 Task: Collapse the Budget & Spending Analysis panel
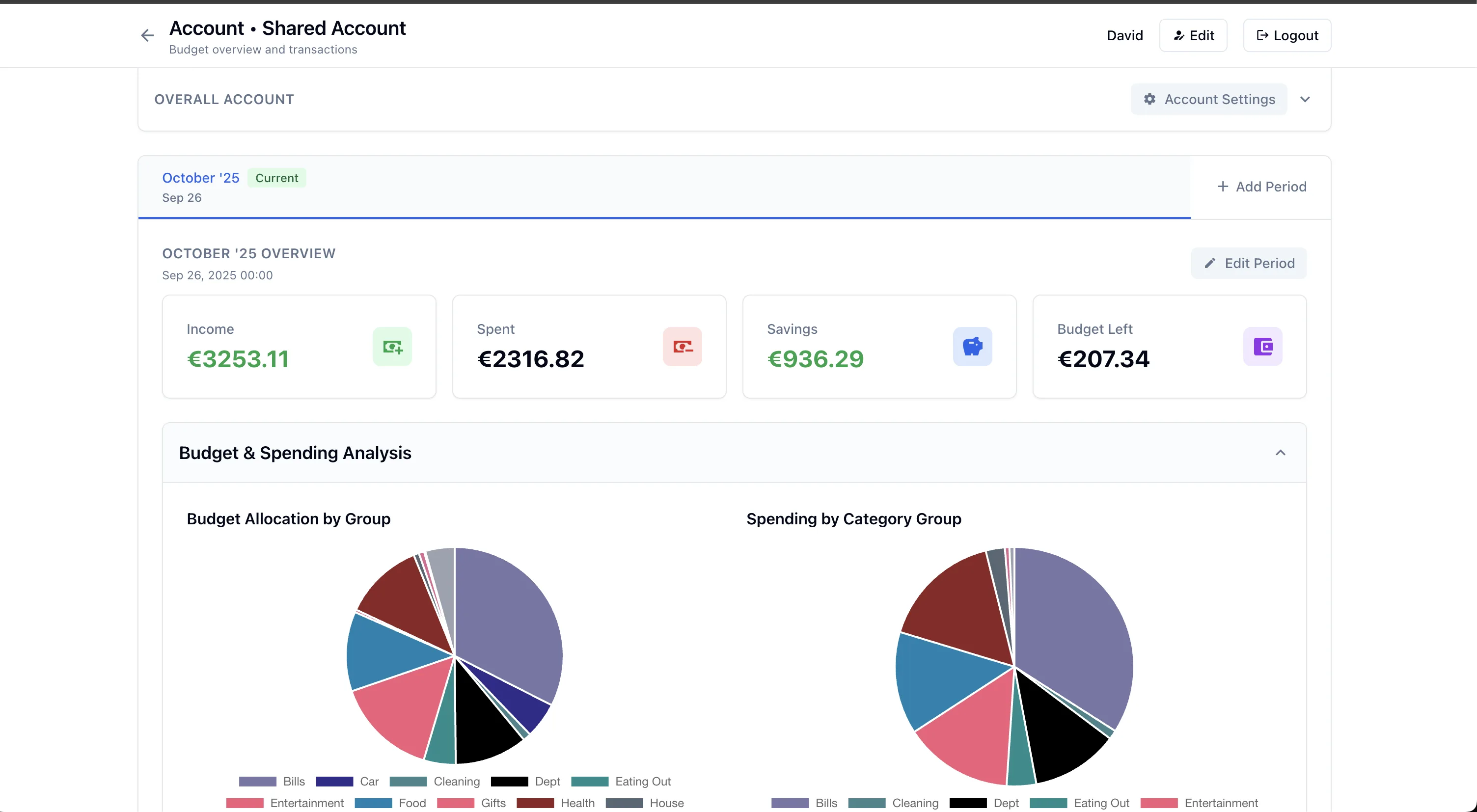pos(1280,453)
